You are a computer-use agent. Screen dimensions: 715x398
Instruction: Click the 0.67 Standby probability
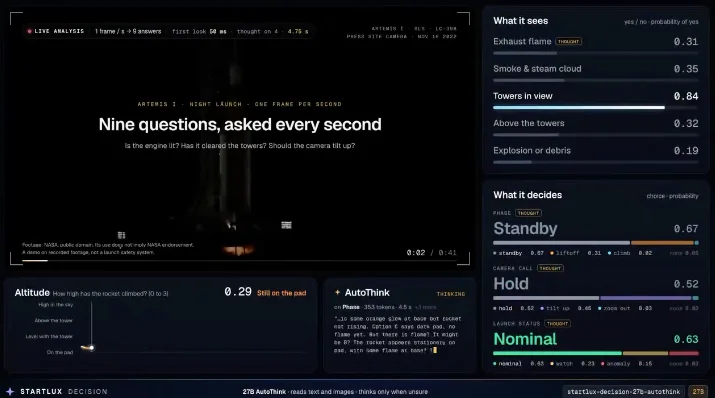pos(686,229)
